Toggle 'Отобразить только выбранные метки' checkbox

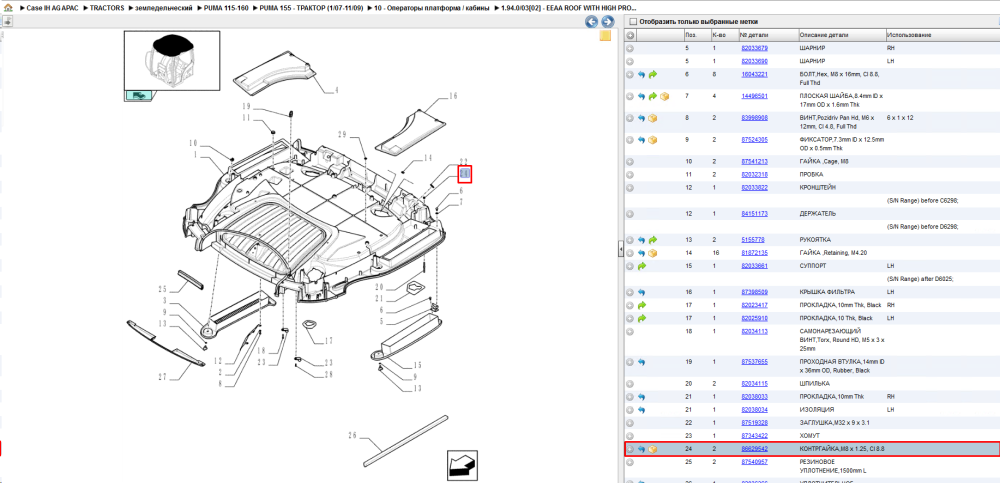coord(633,21)
